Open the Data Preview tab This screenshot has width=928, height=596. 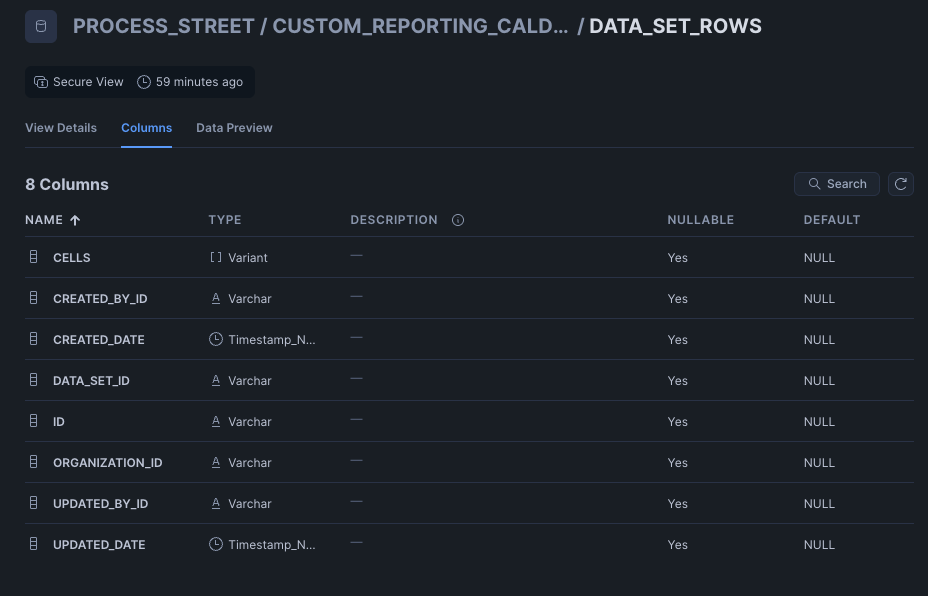[x=234, y=128]
